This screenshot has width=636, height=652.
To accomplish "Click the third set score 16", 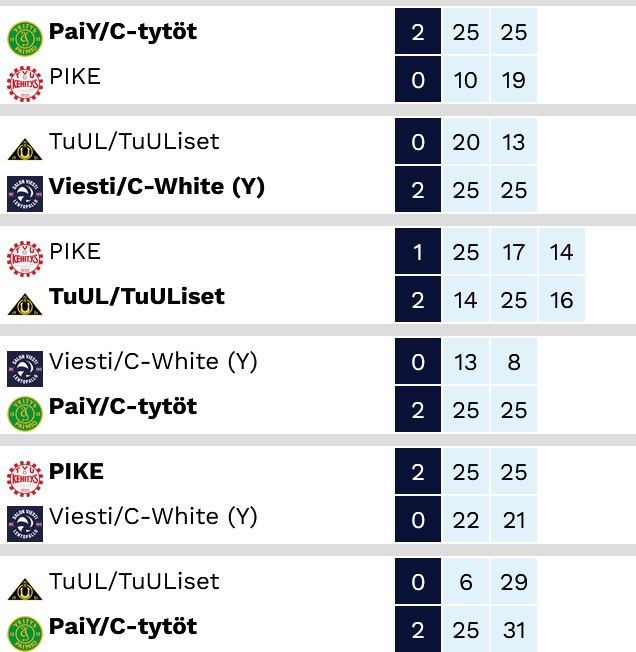I will 562,299.
